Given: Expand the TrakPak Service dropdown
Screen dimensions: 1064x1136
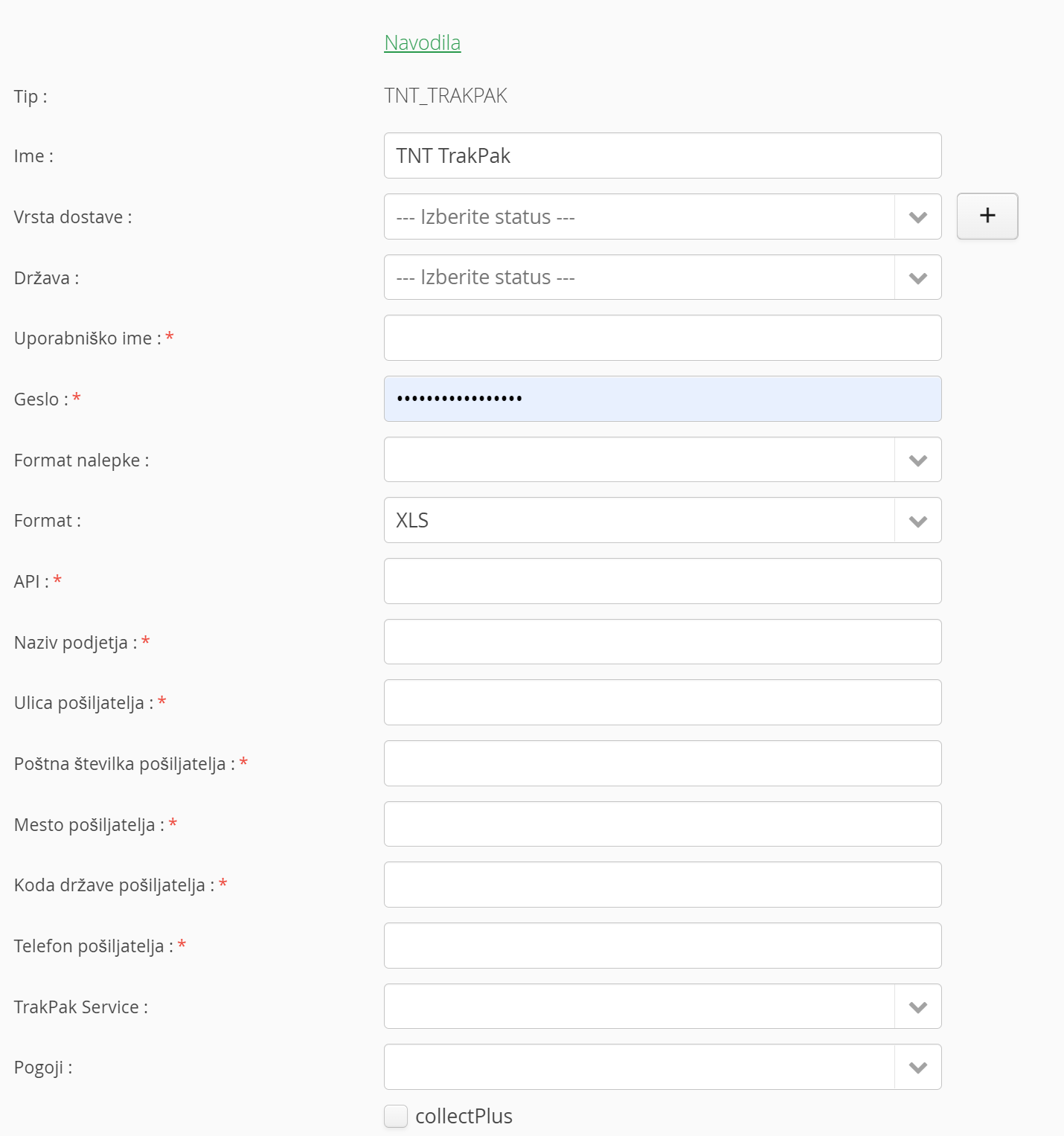Looking at the screenshot, I should click(662, 1007).
